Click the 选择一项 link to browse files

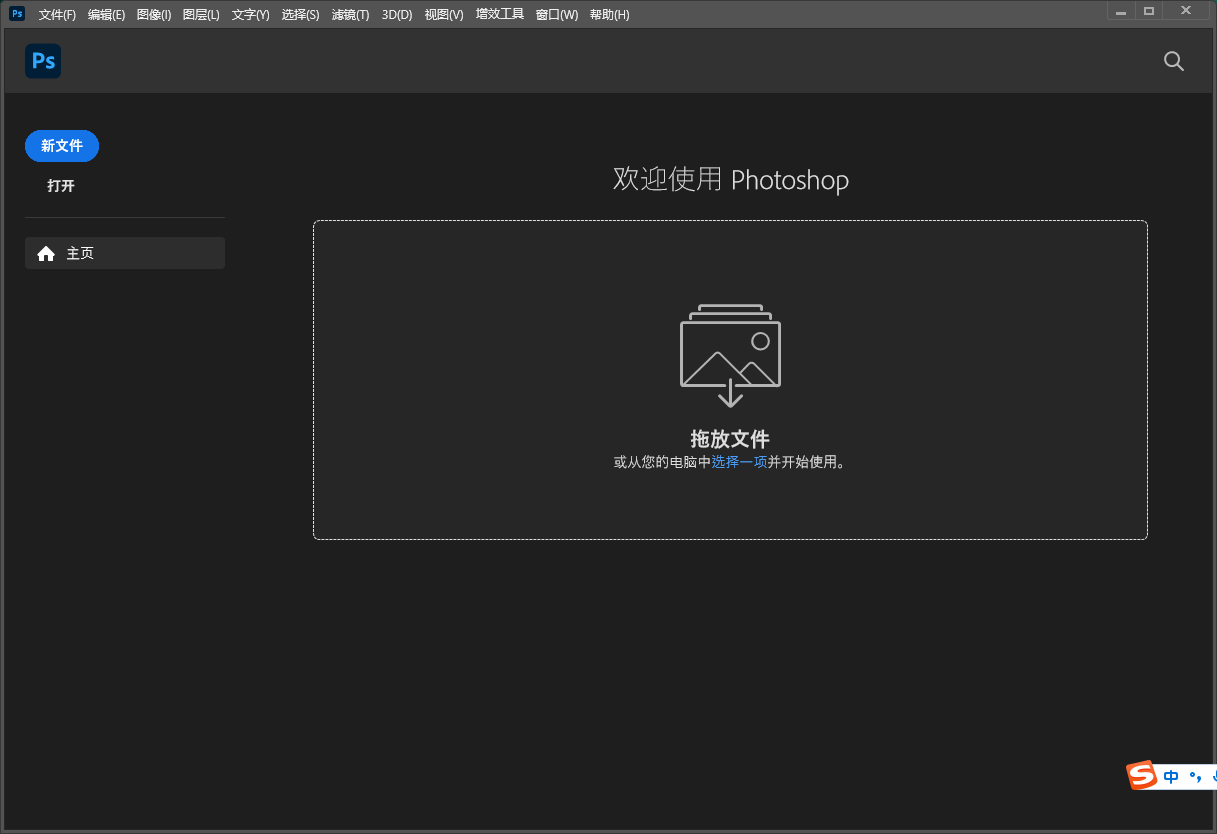click(740, 462)
